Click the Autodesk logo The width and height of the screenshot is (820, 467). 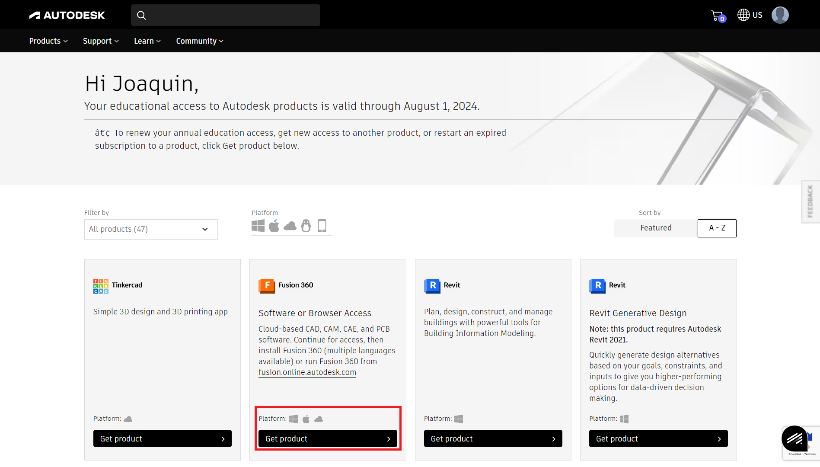click(67, 15)
